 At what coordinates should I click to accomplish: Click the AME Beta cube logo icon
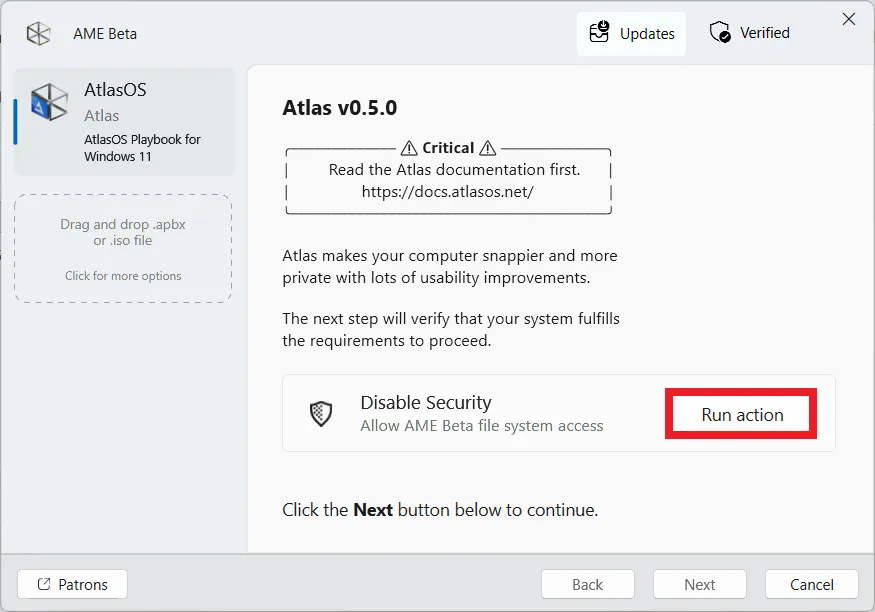[x=38, y=33]
